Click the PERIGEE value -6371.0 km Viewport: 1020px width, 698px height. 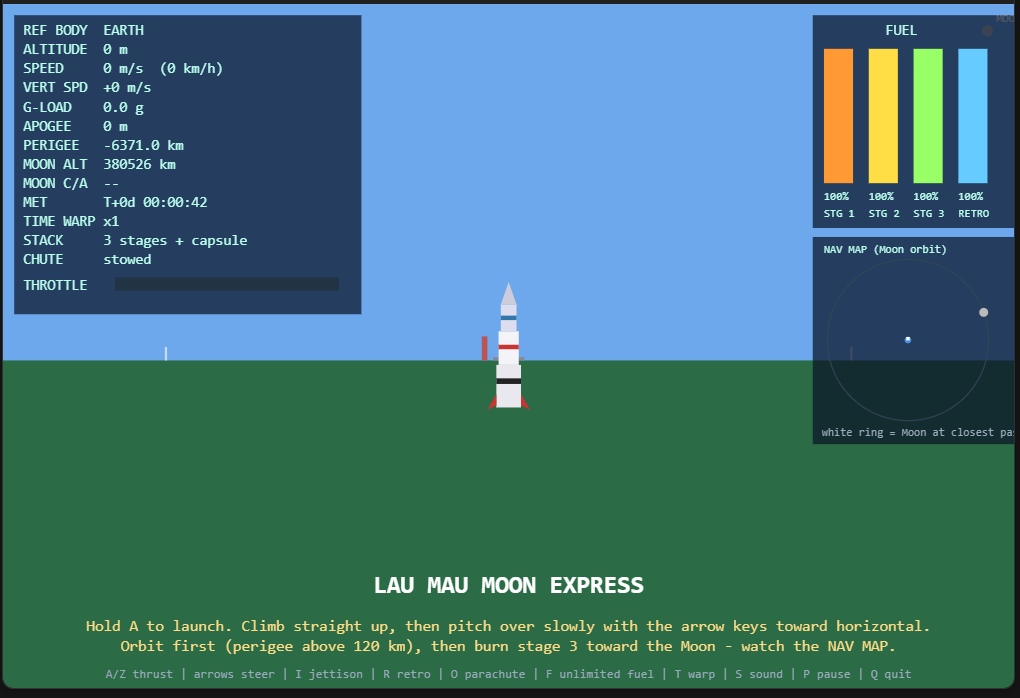point(143,145)
